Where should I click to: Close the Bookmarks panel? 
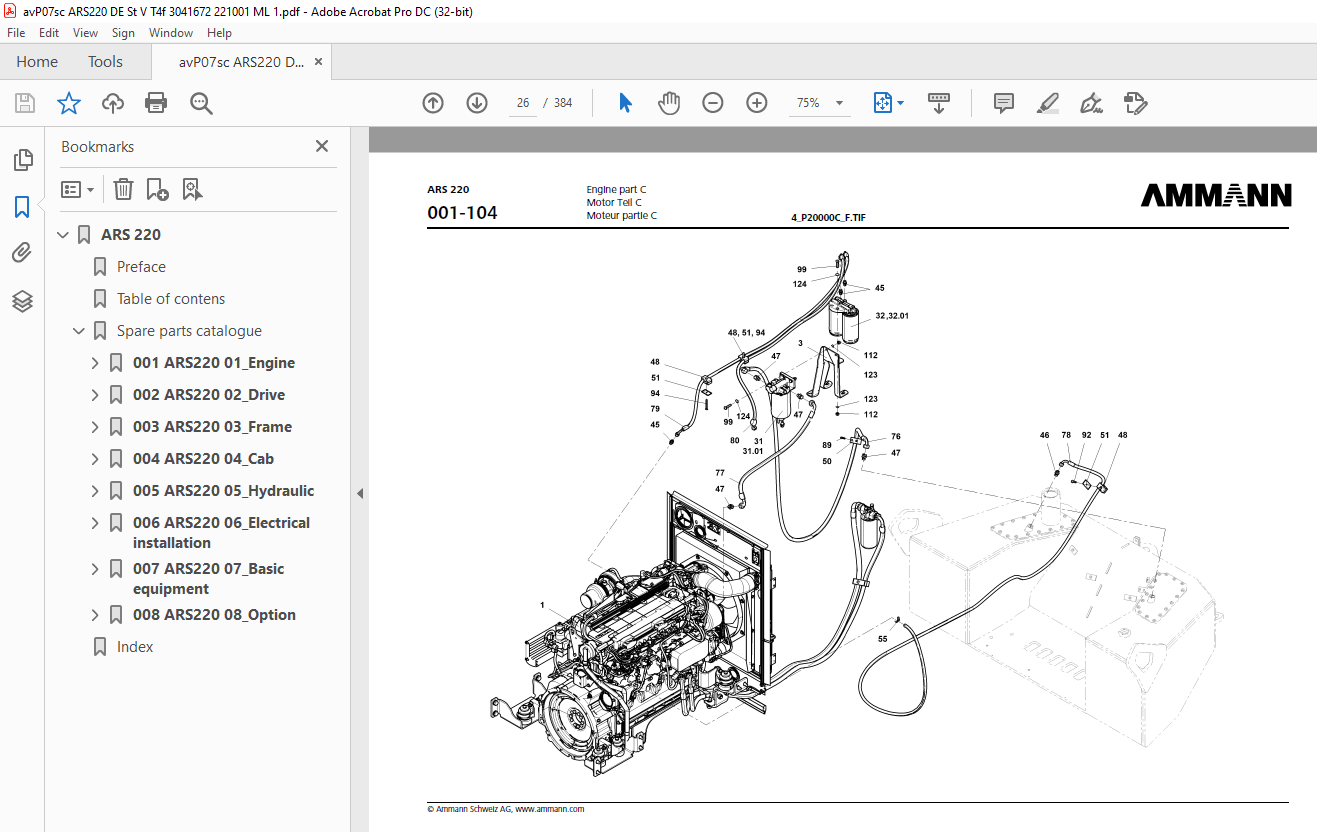pyautogui.click(x=322, y=146)
